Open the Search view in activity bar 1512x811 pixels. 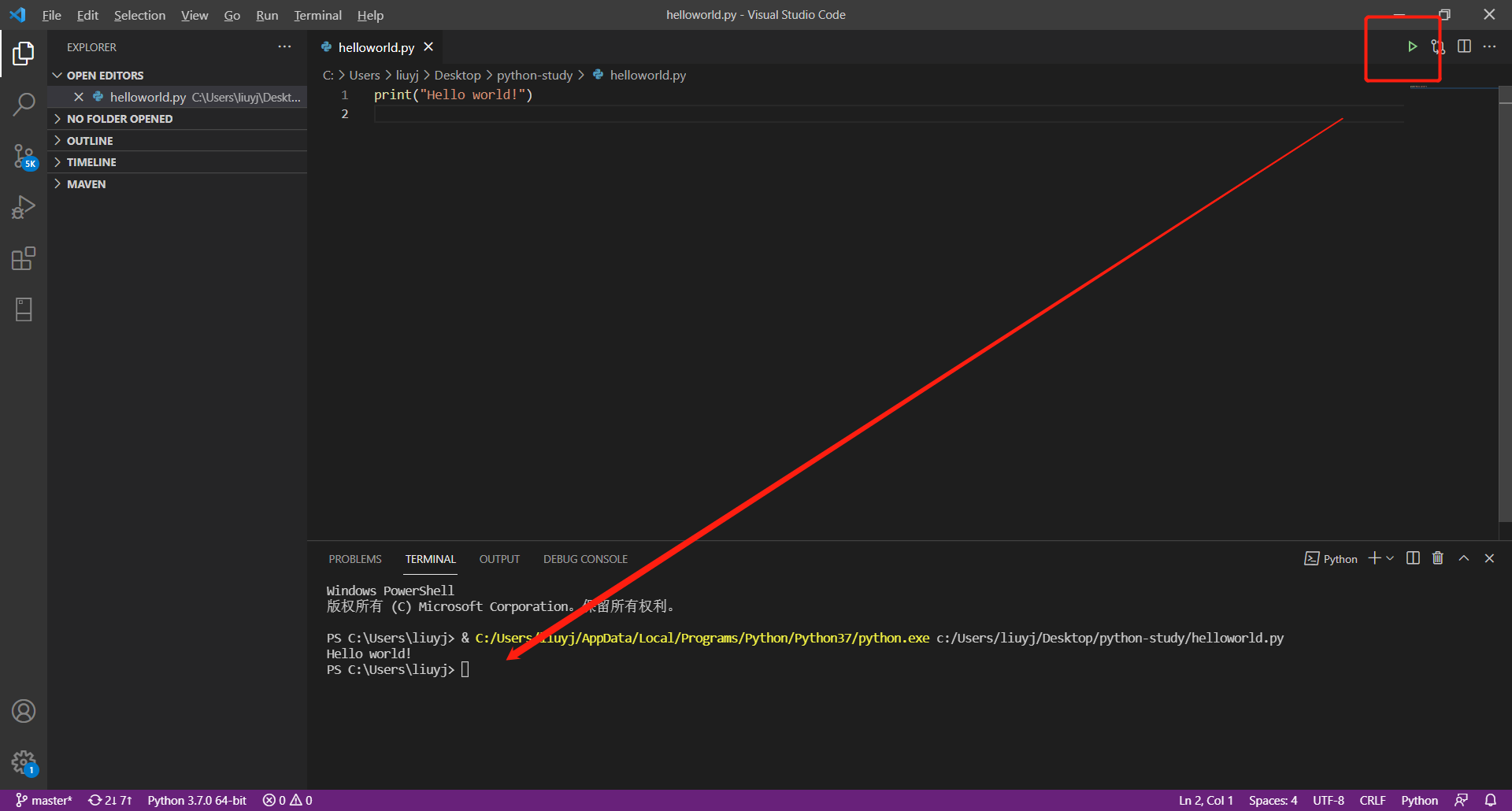(24, 104)
